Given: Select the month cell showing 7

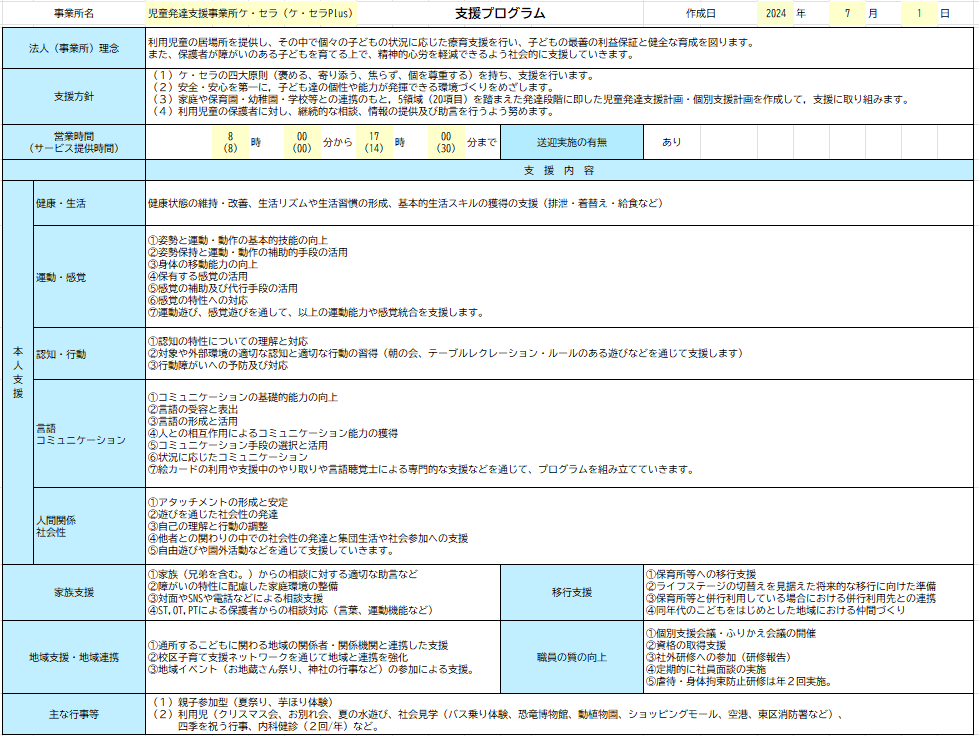Looking at the screenshot, I should pos(848,14).
